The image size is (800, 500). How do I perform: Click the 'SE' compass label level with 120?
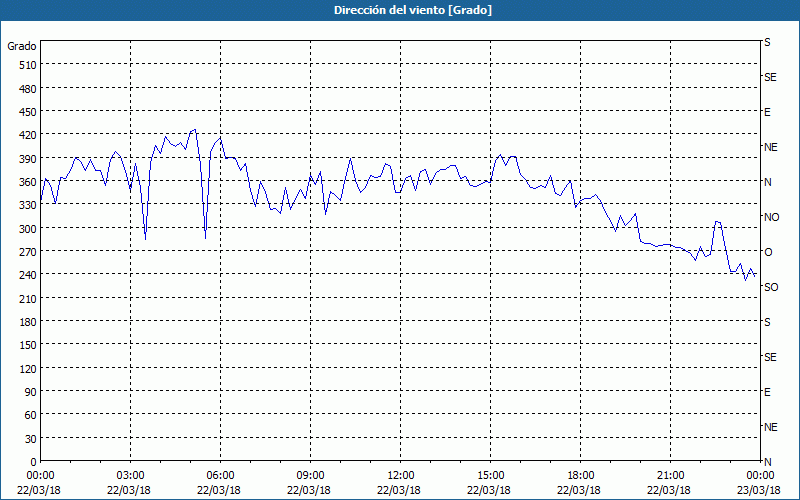coord(770,357)
